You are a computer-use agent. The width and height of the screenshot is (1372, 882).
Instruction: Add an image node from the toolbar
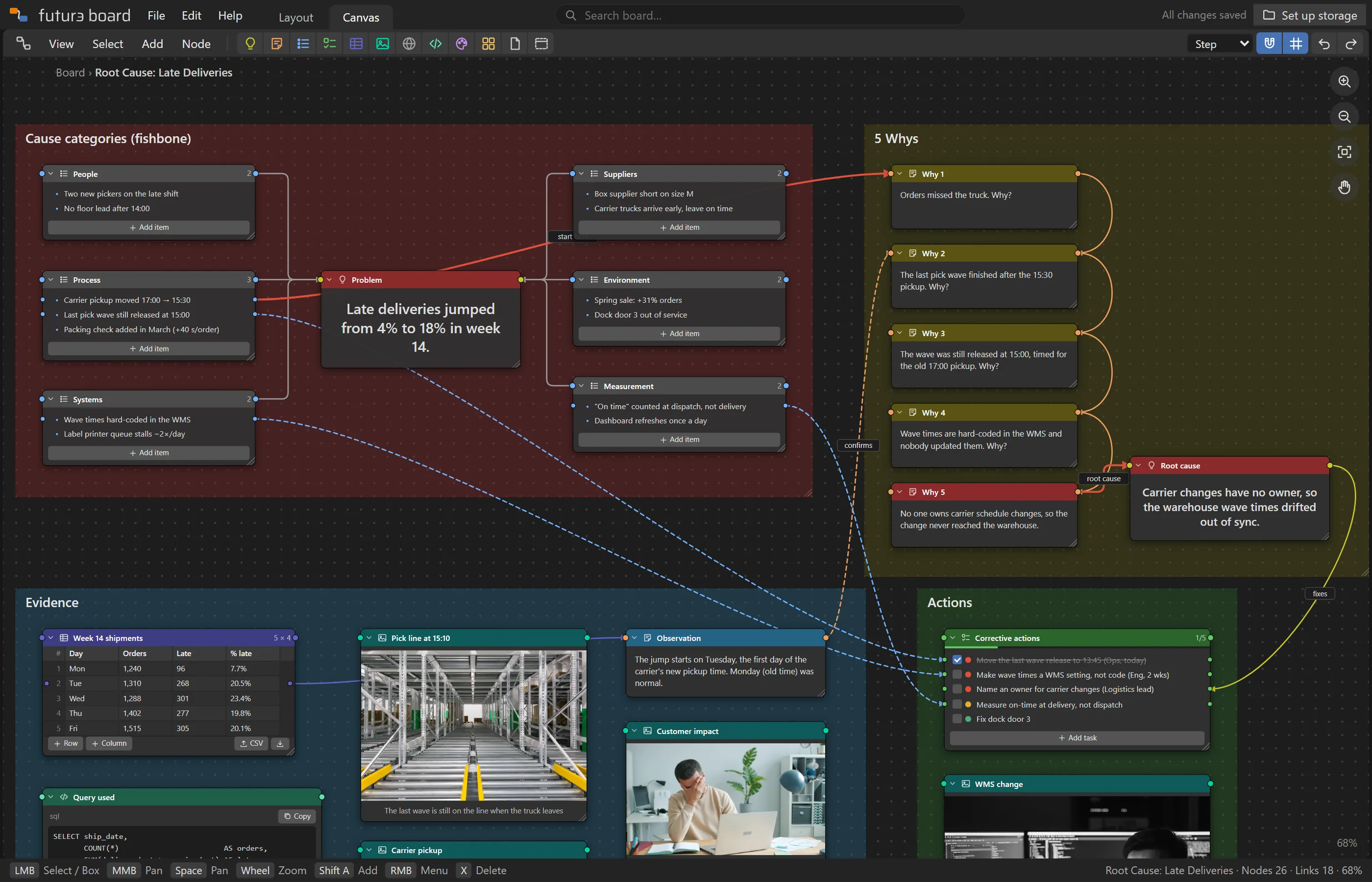[x=383, y=44]
